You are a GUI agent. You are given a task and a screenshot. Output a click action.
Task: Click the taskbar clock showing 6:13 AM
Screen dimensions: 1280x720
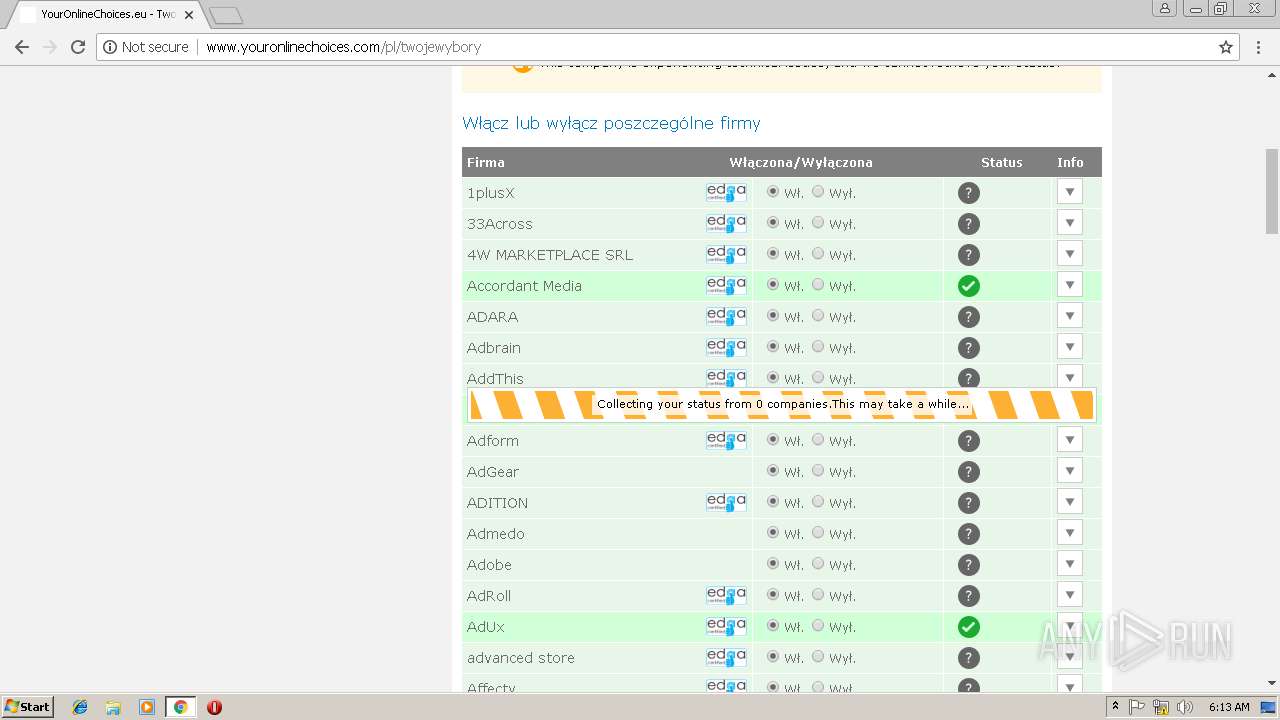pyautogui.click(x=1229, y=707)
